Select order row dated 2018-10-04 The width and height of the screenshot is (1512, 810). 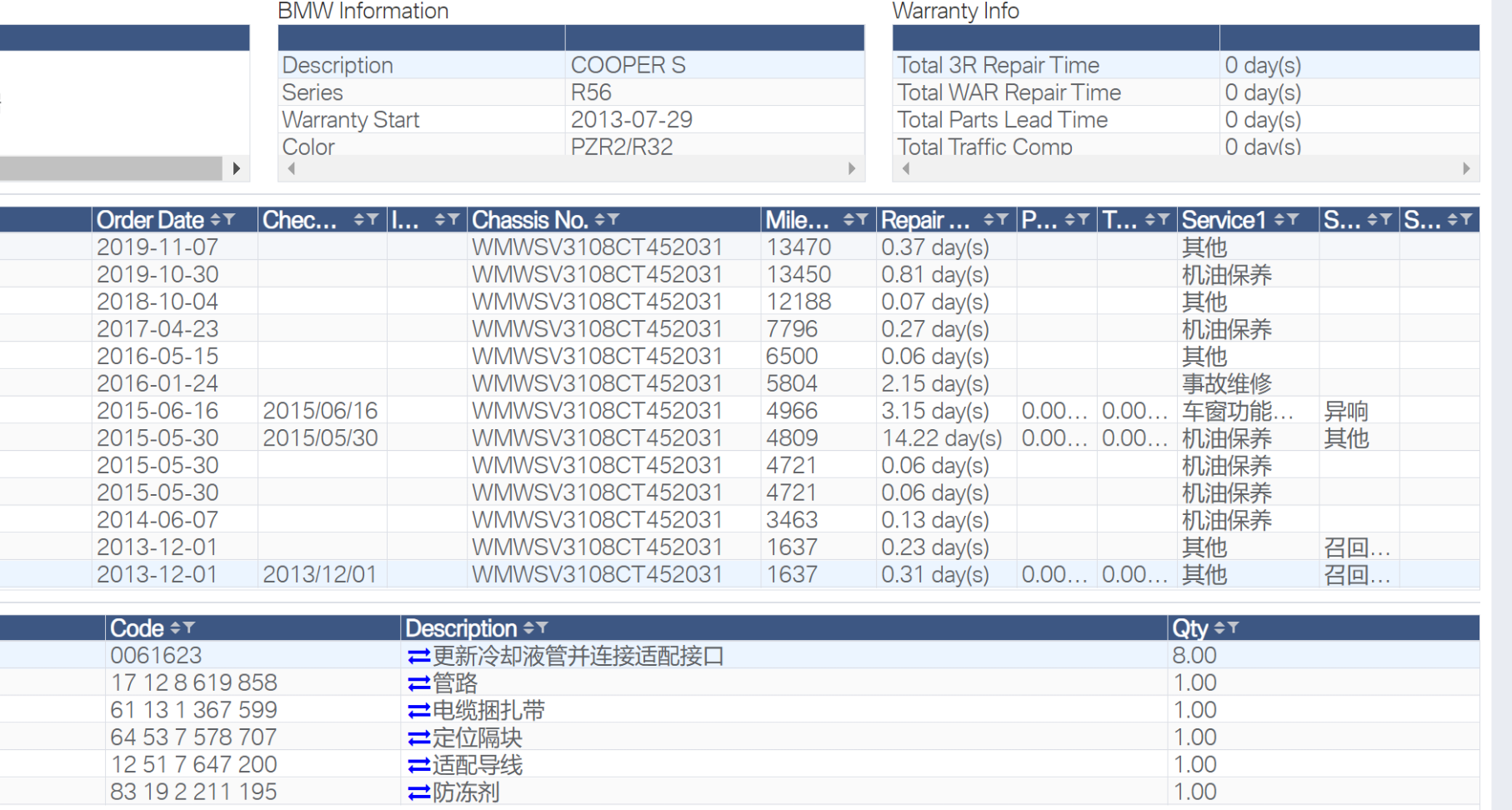[x=739, y=302]
